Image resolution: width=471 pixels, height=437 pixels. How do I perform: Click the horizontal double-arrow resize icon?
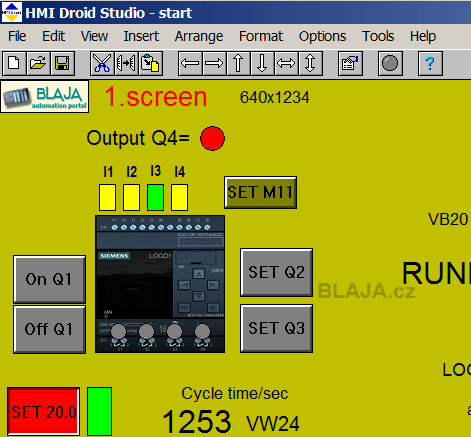coord(286,63)
